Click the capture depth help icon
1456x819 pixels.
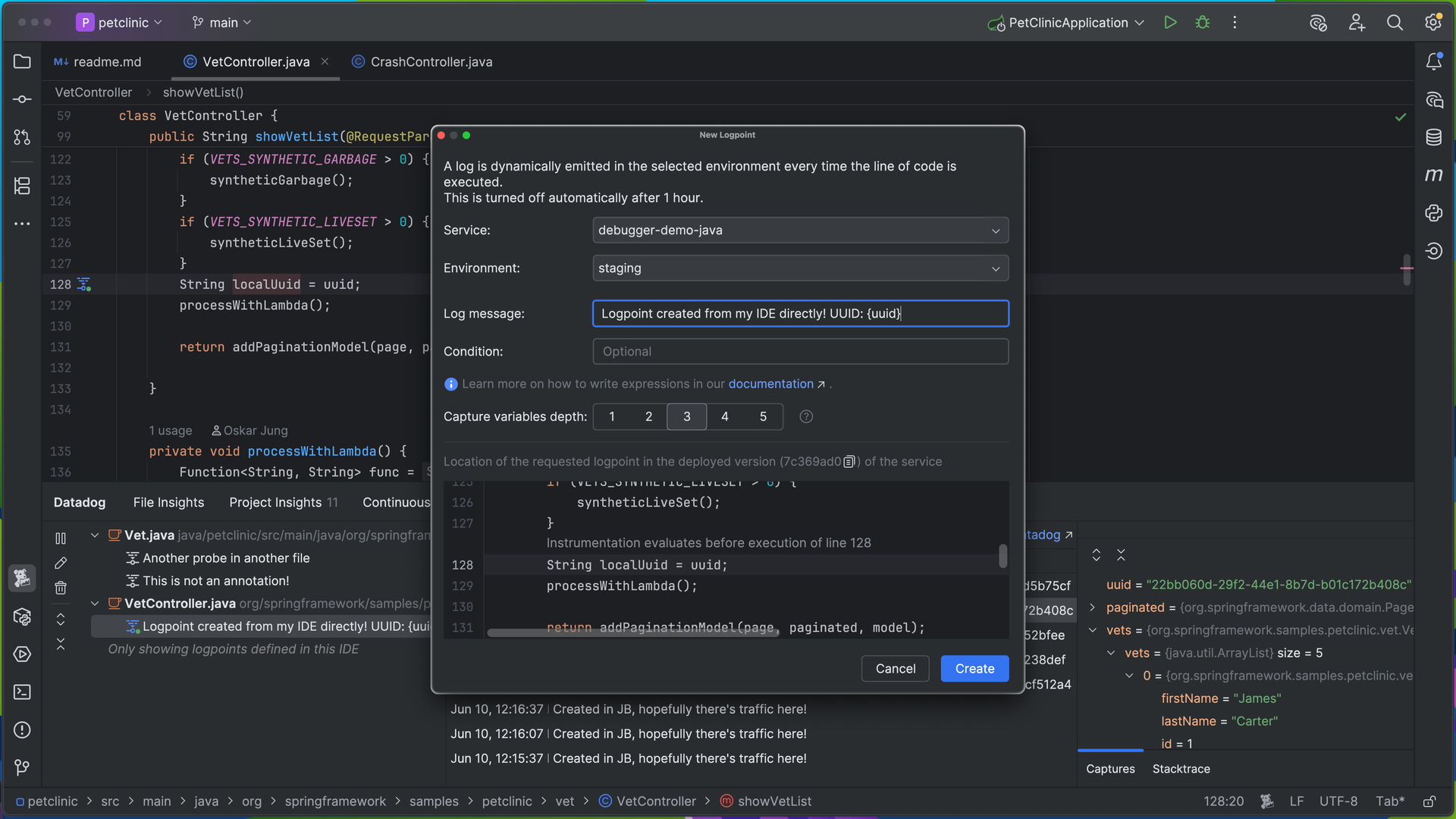point(806,416)
